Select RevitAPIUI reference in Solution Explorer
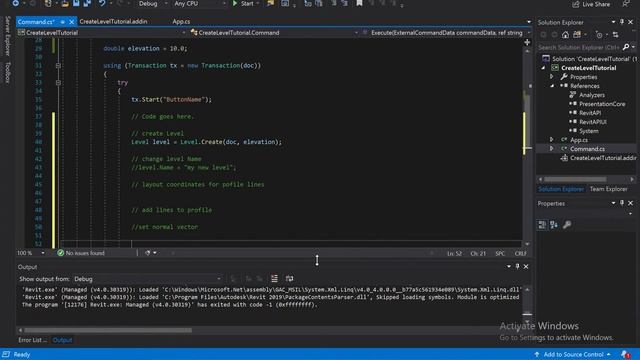Image resolution: width=640 pixels, height=360 pixels. click(x=593, y=122)
